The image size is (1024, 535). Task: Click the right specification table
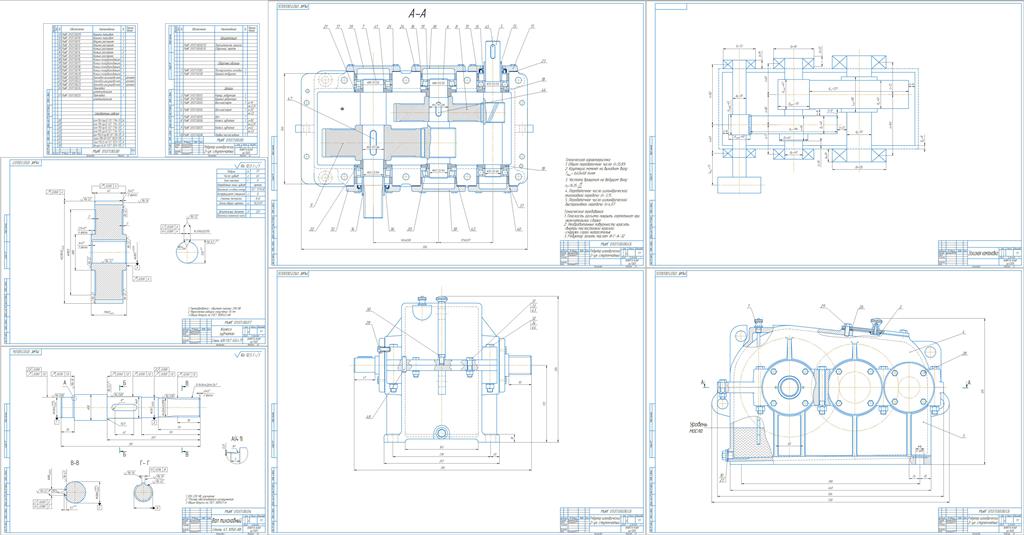click(212, 90)
